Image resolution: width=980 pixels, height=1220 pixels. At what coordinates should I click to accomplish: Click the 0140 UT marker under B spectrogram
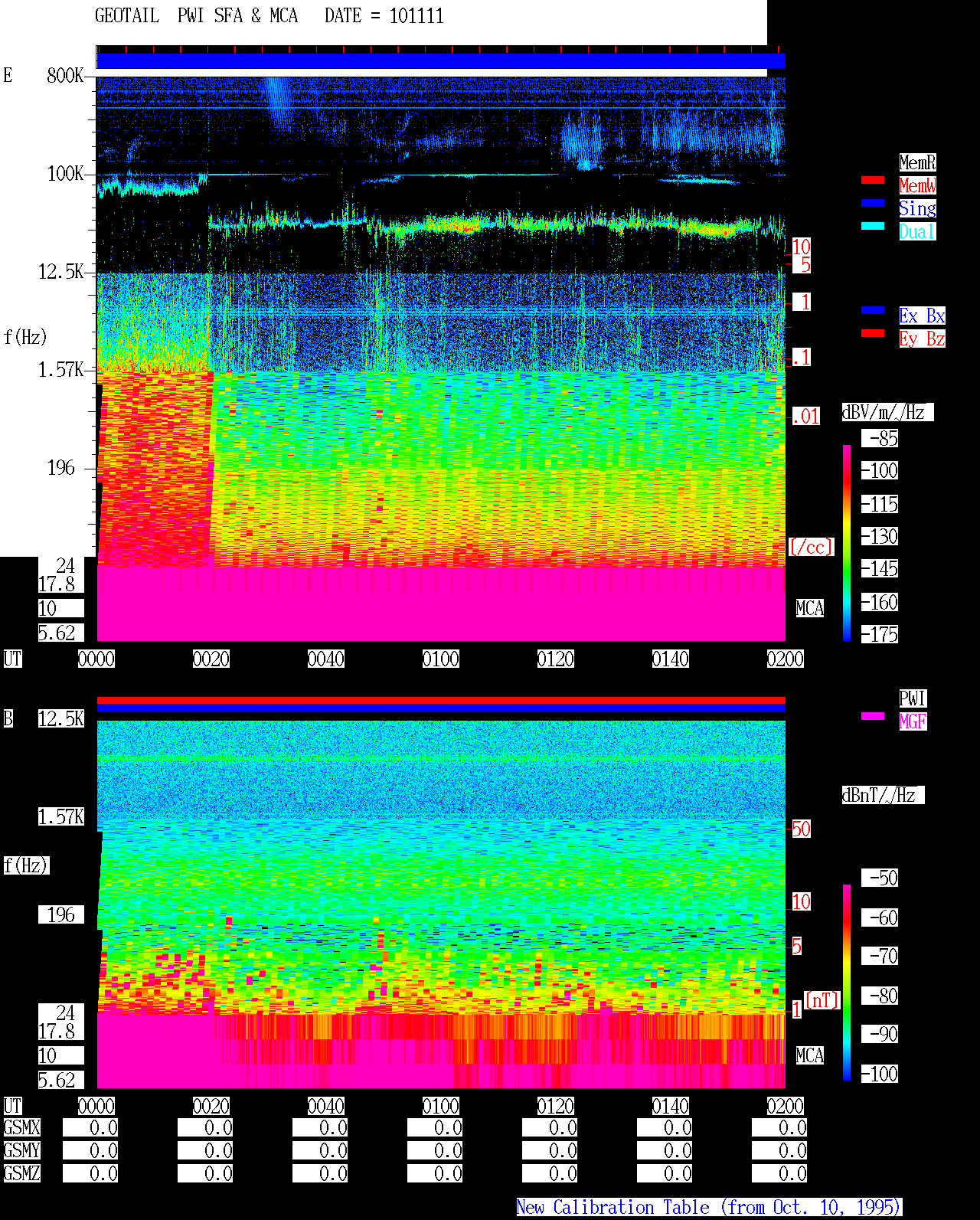click(x=671, y=1106)
